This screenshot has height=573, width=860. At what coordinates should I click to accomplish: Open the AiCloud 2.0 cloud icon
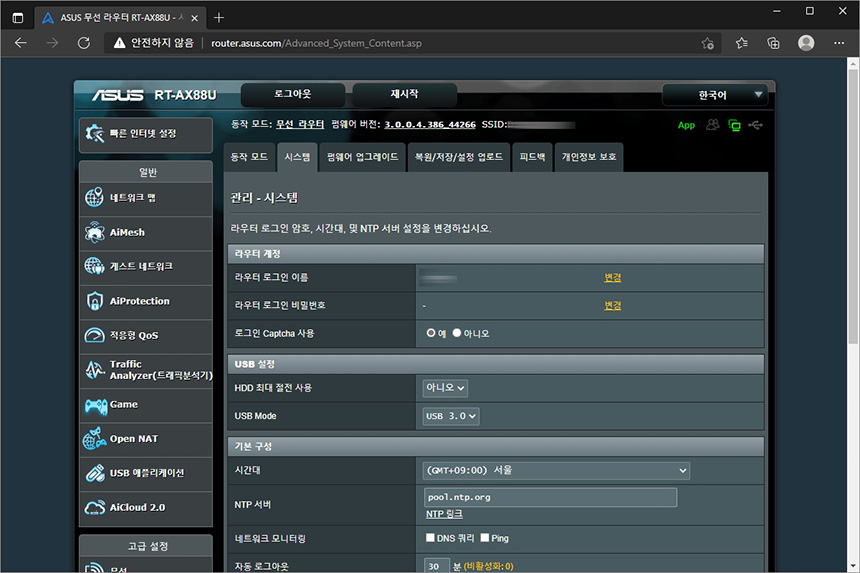94,507
